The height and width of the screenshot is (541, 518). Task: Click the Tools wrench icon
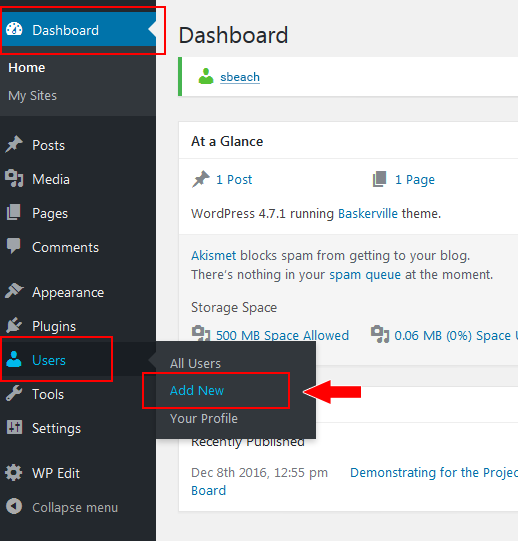click(x=14, y=393)
